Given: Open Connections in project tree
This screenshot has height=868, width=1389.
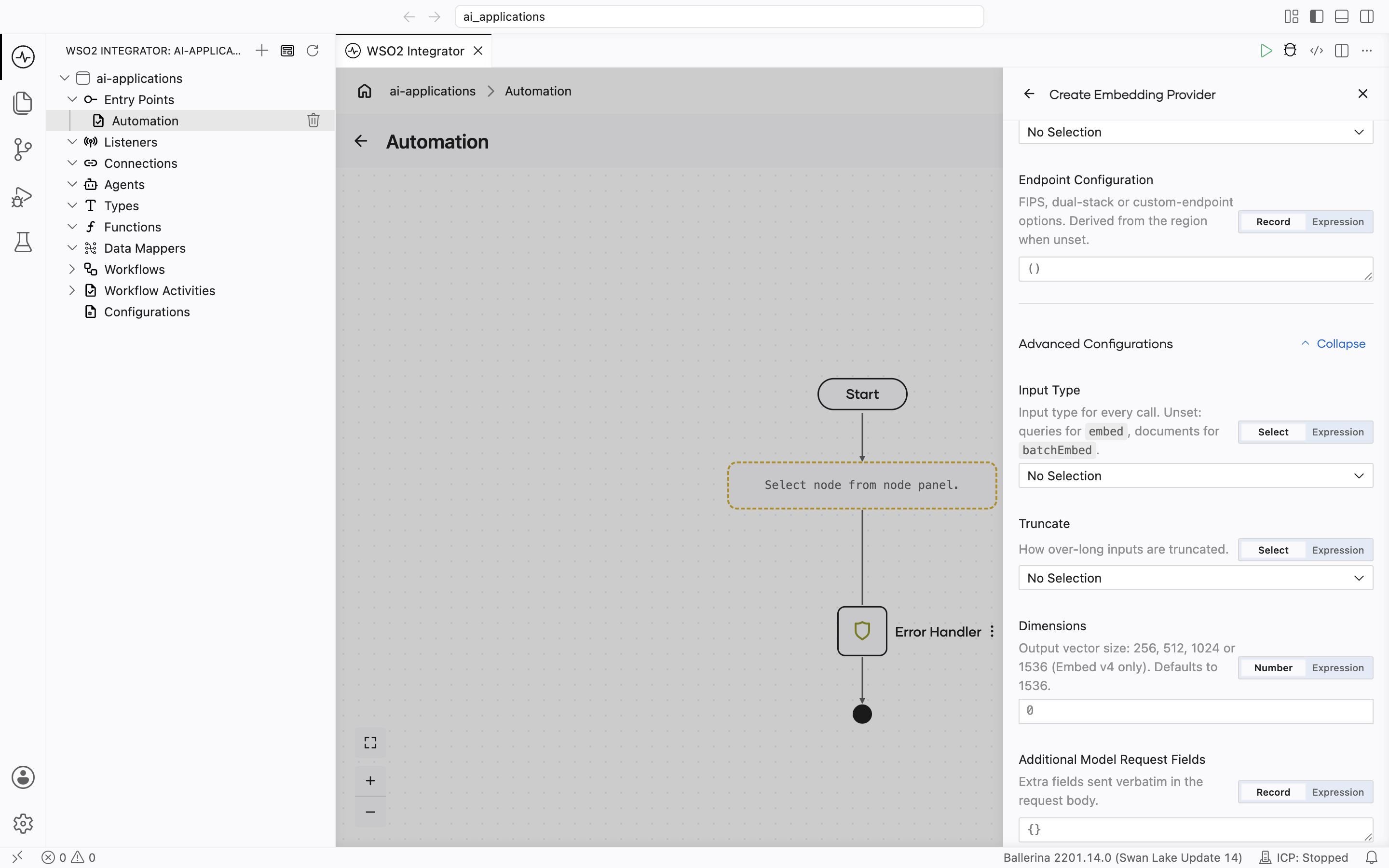Looking at the screenshot, I should click(x=141, y=163).
